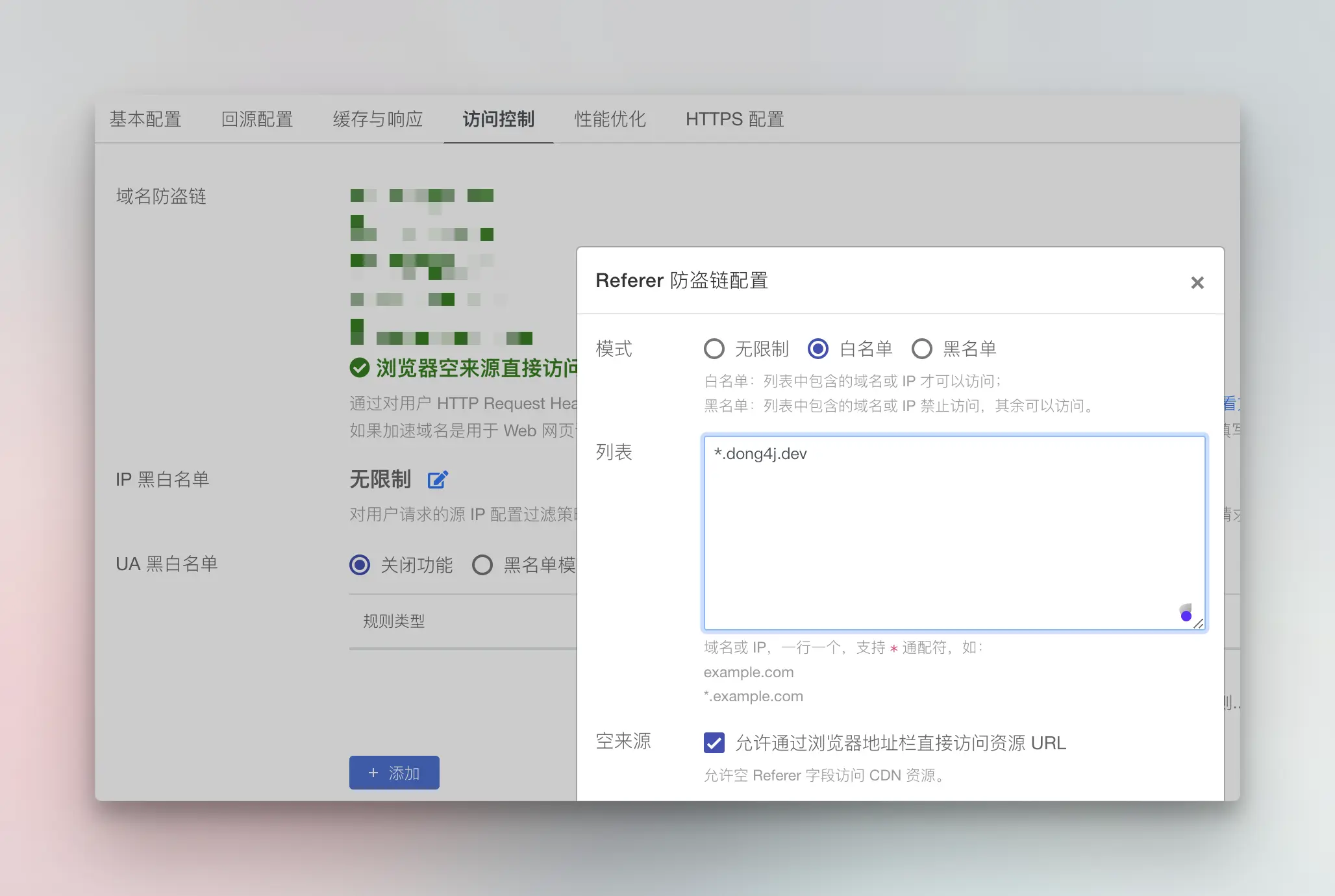Click the 访问控制 tab

pyautogui.click(x=498, y=119)
